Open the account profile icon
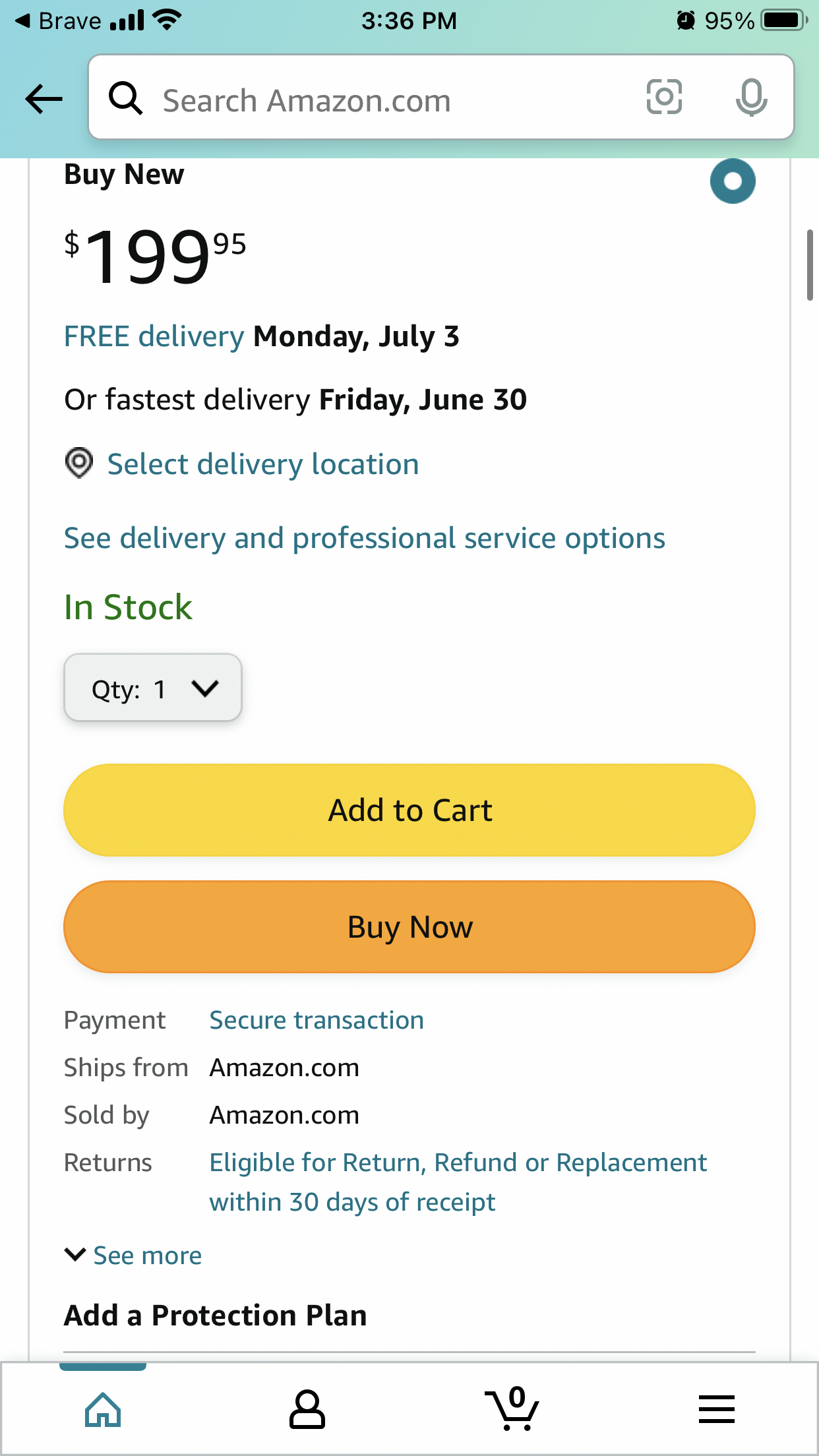This screenshot has width=819, height=1456. [307, 1410]
